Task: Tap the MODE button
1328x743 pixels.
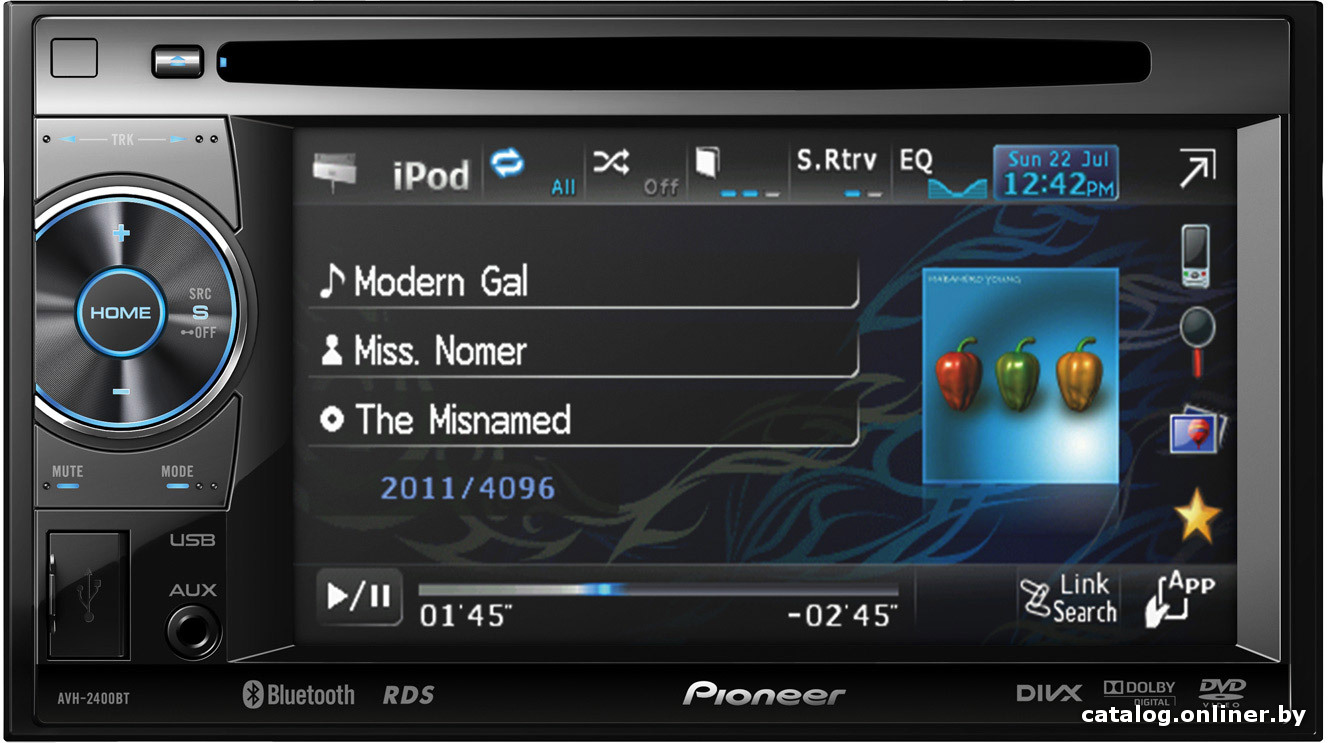Action: click(177, 477)
